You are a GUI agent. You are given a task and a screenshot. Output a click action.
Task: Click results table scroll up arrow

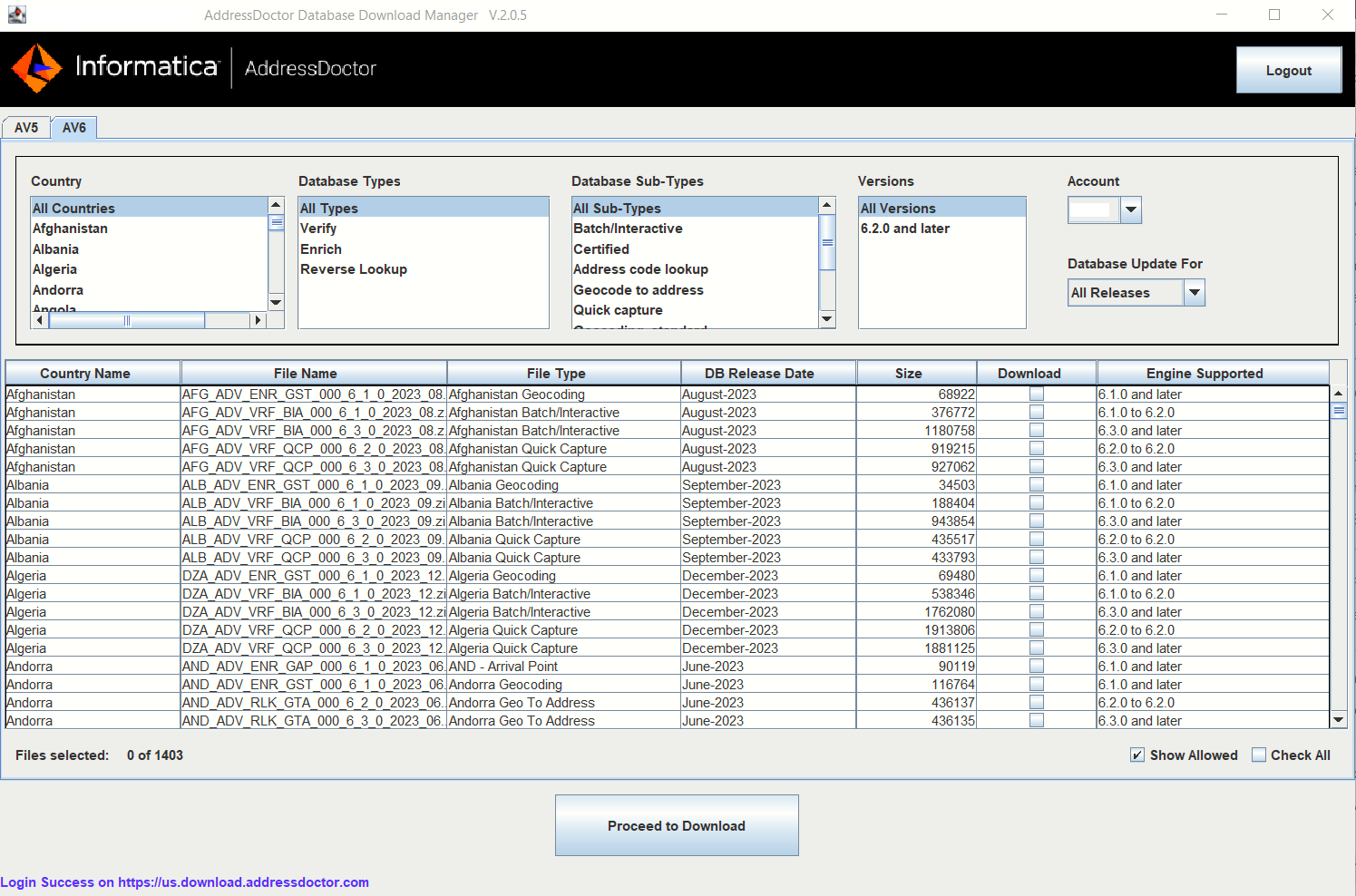(1338, 394)
